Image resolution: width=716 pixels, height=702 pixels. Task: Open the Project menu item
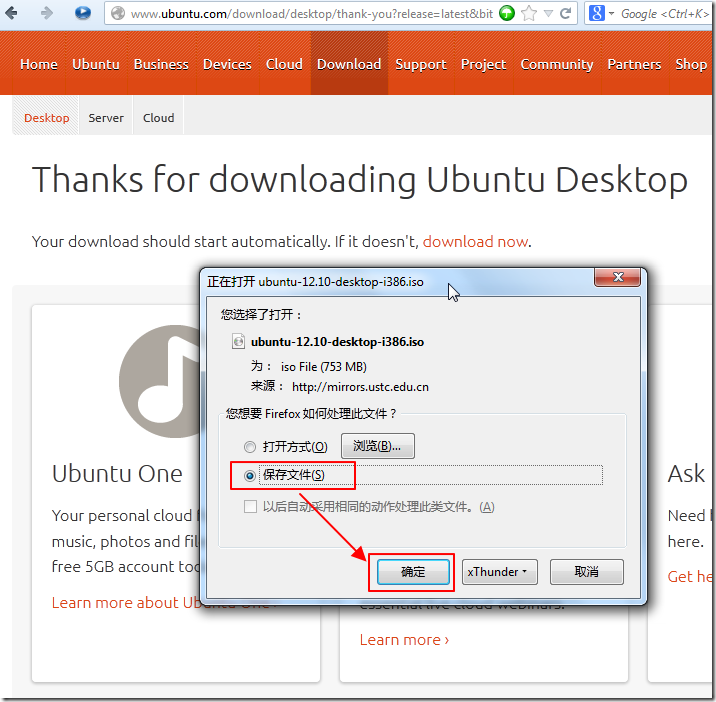tap(484, 64)
